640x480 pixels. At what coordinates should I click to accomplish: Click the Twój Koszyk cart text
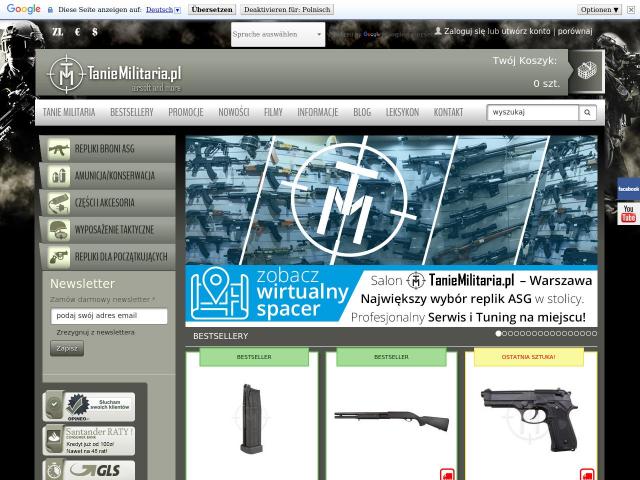[x=524, y=61]
